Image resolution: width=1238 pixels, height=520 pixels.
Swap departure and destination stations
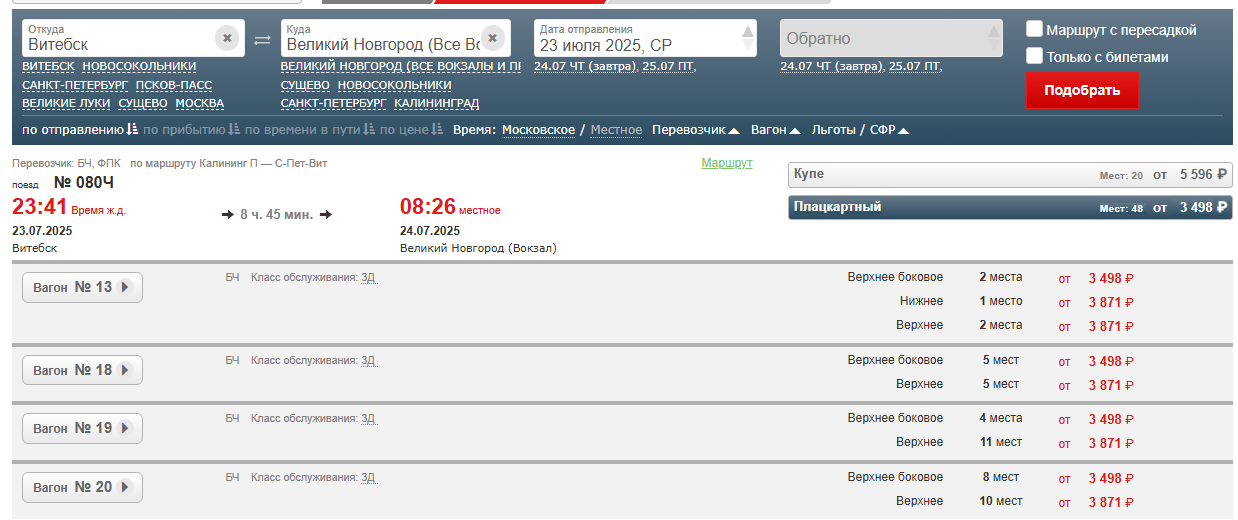(x=262, y=40)
